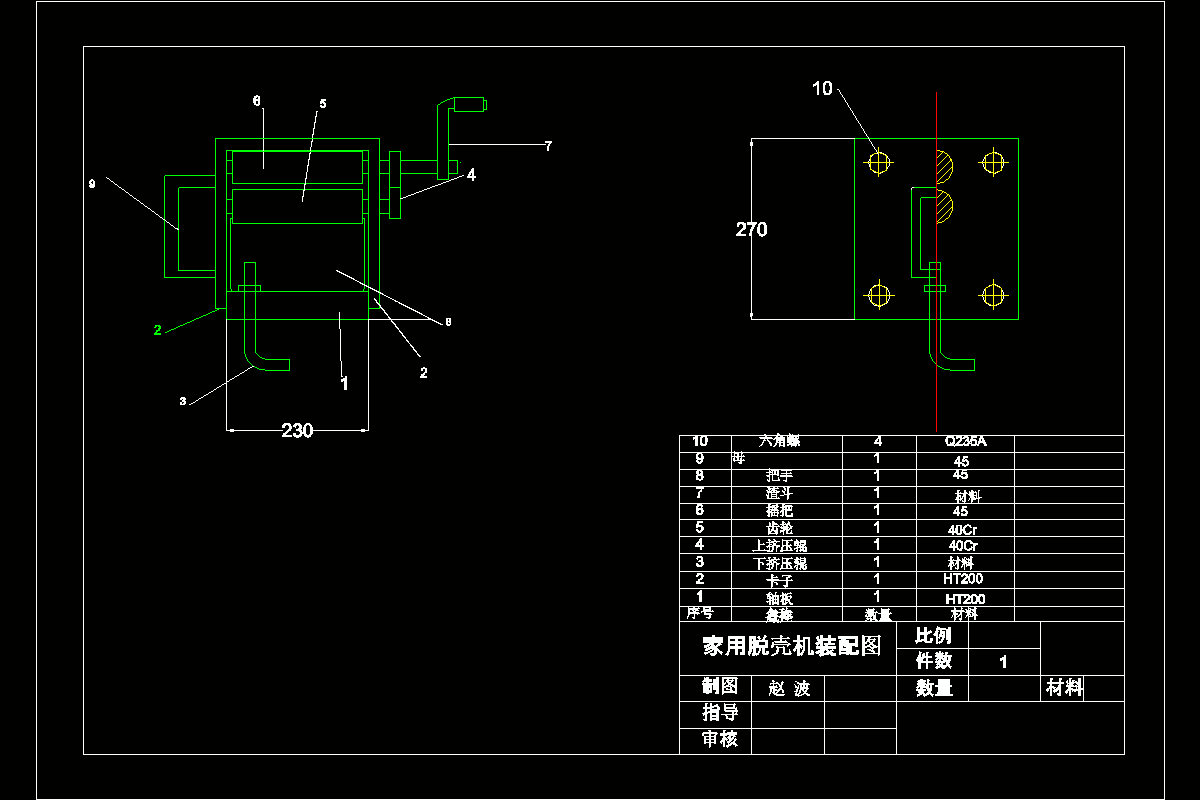Pick part label 3 beside the hook

click(183, 401)
